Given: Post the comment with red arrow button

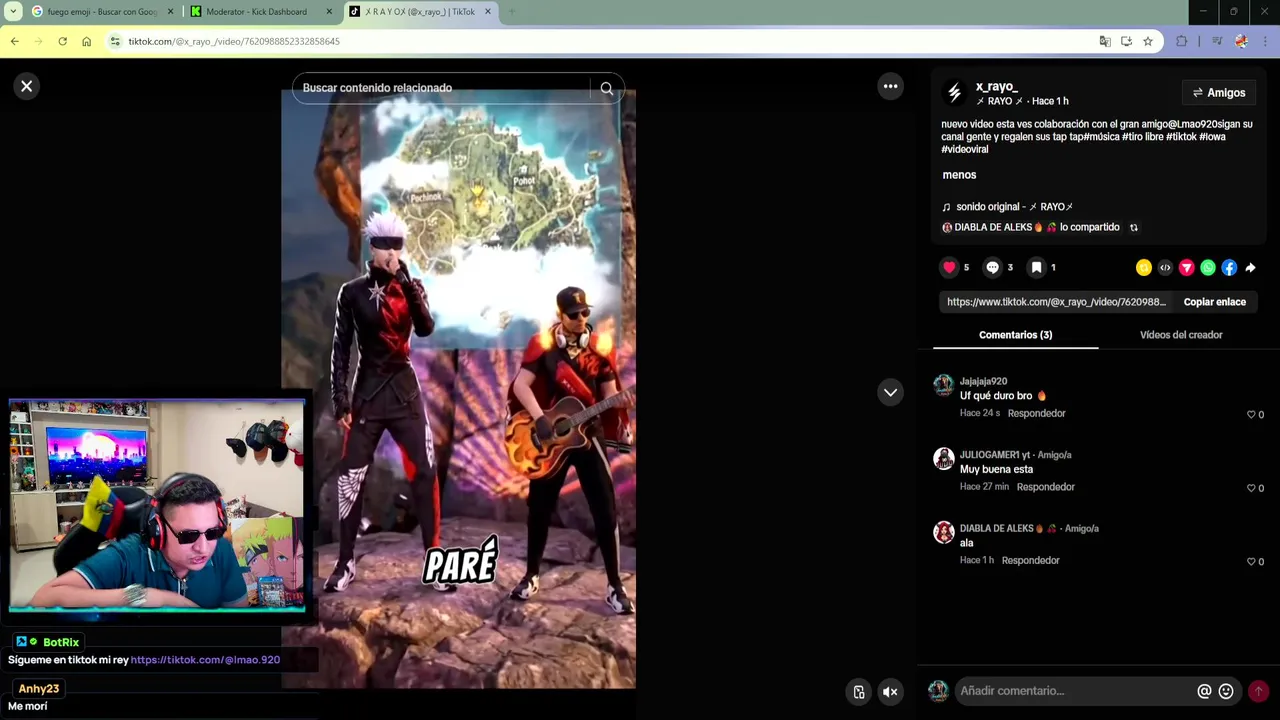Looking at the screenshot, I should tap(1258, 691).
